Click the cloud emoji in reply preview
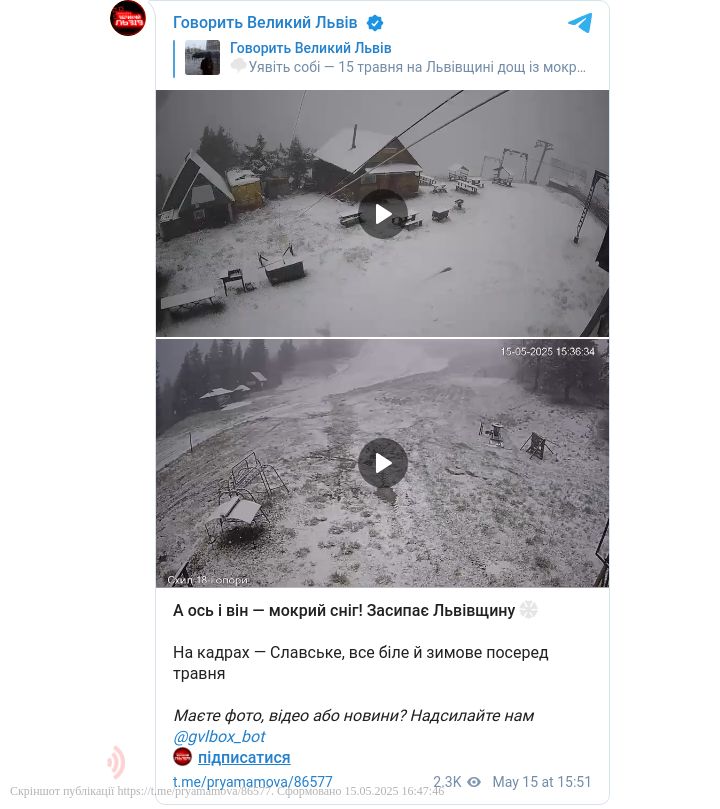720x809 pixels. tap(238, 66)
